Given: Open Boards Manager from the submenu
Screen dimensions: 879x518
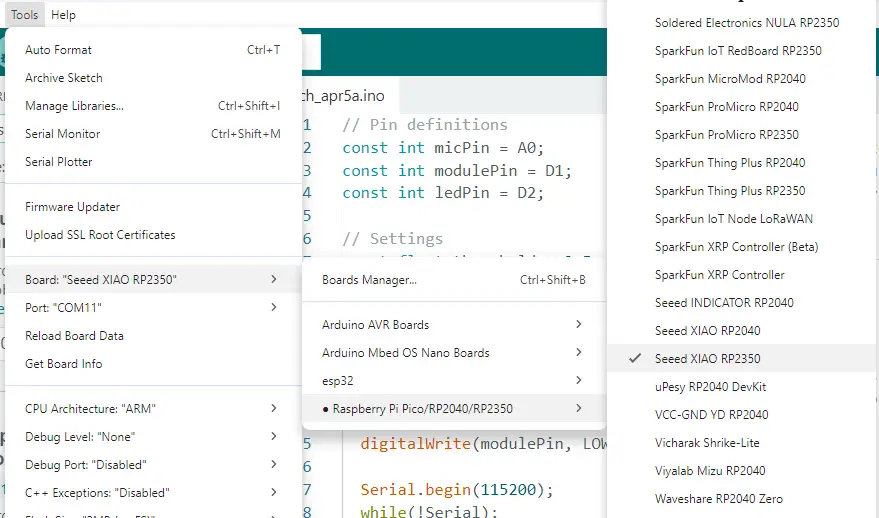Looking at the screenshot, I should pos(369,280).
